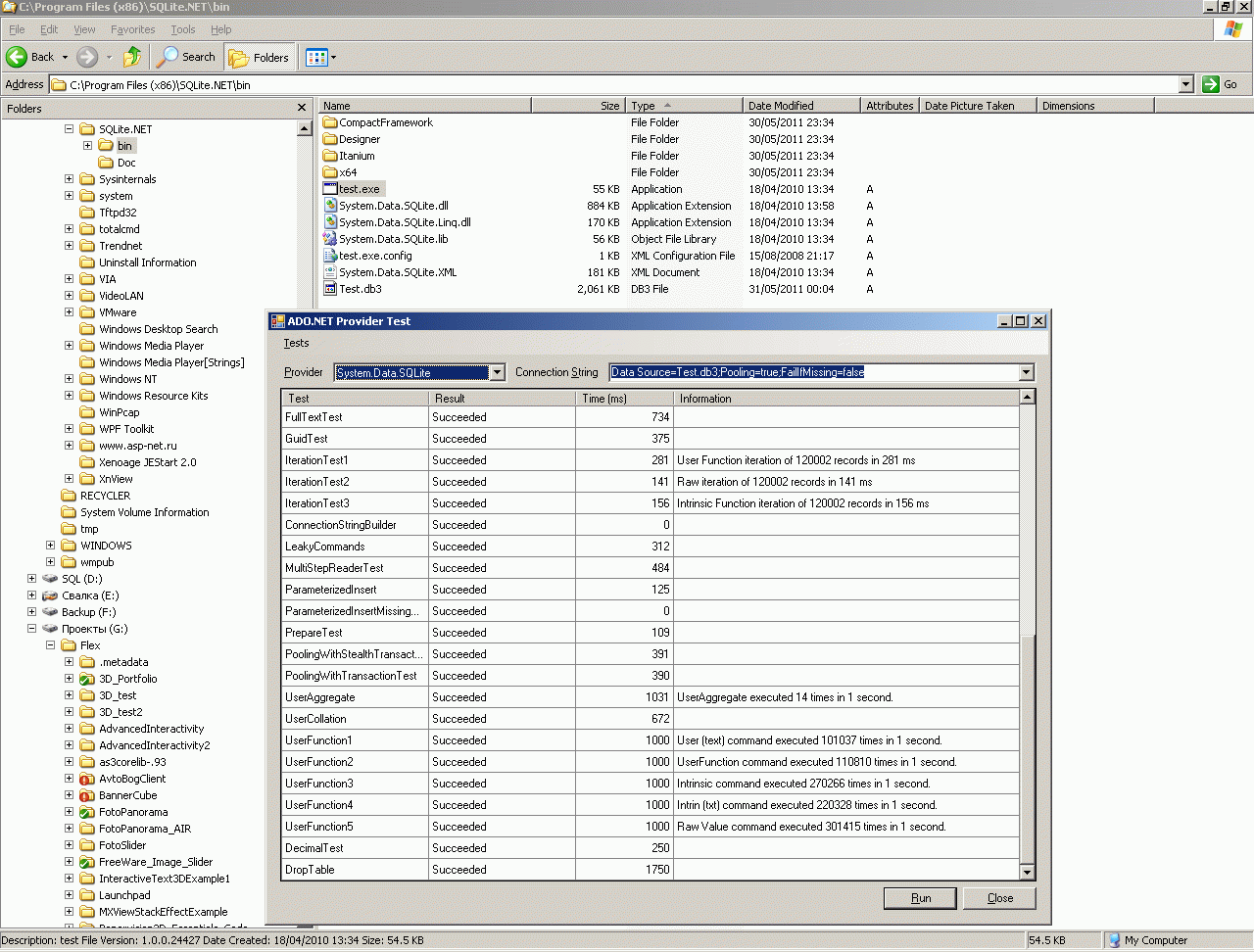This screenshot has height=952, width=1254.
Task: Go up one folder level
Action: click(x=132, y=57)
